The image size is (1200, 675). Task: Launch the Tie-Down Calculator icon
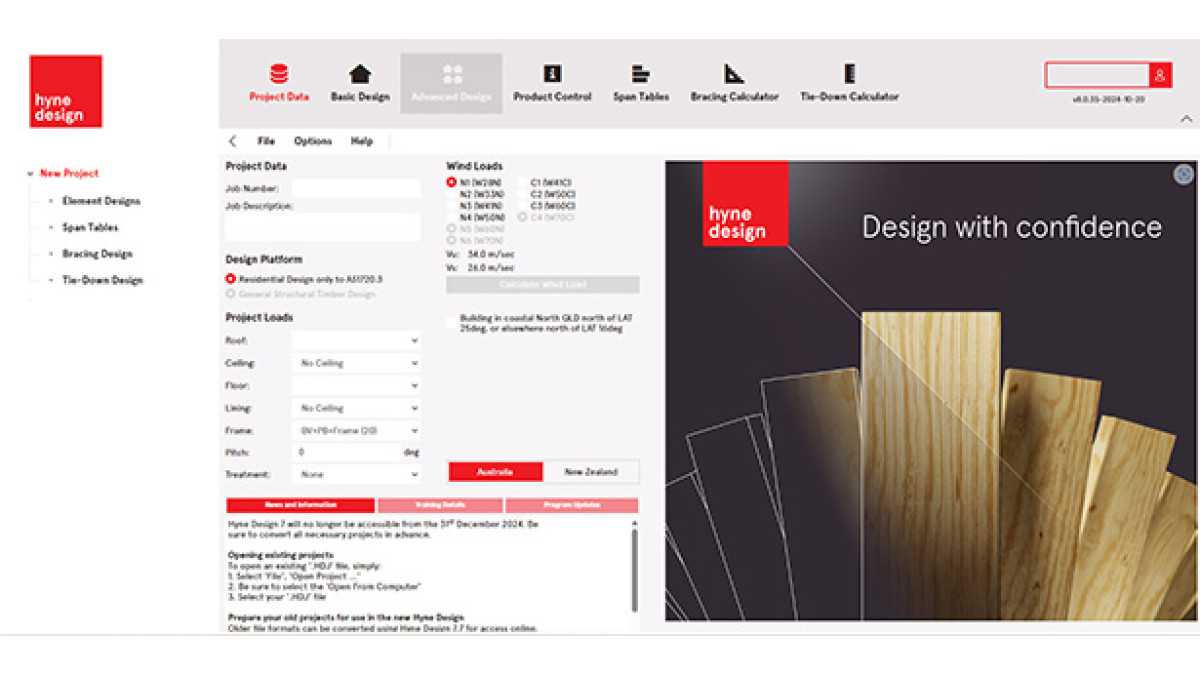849,74
